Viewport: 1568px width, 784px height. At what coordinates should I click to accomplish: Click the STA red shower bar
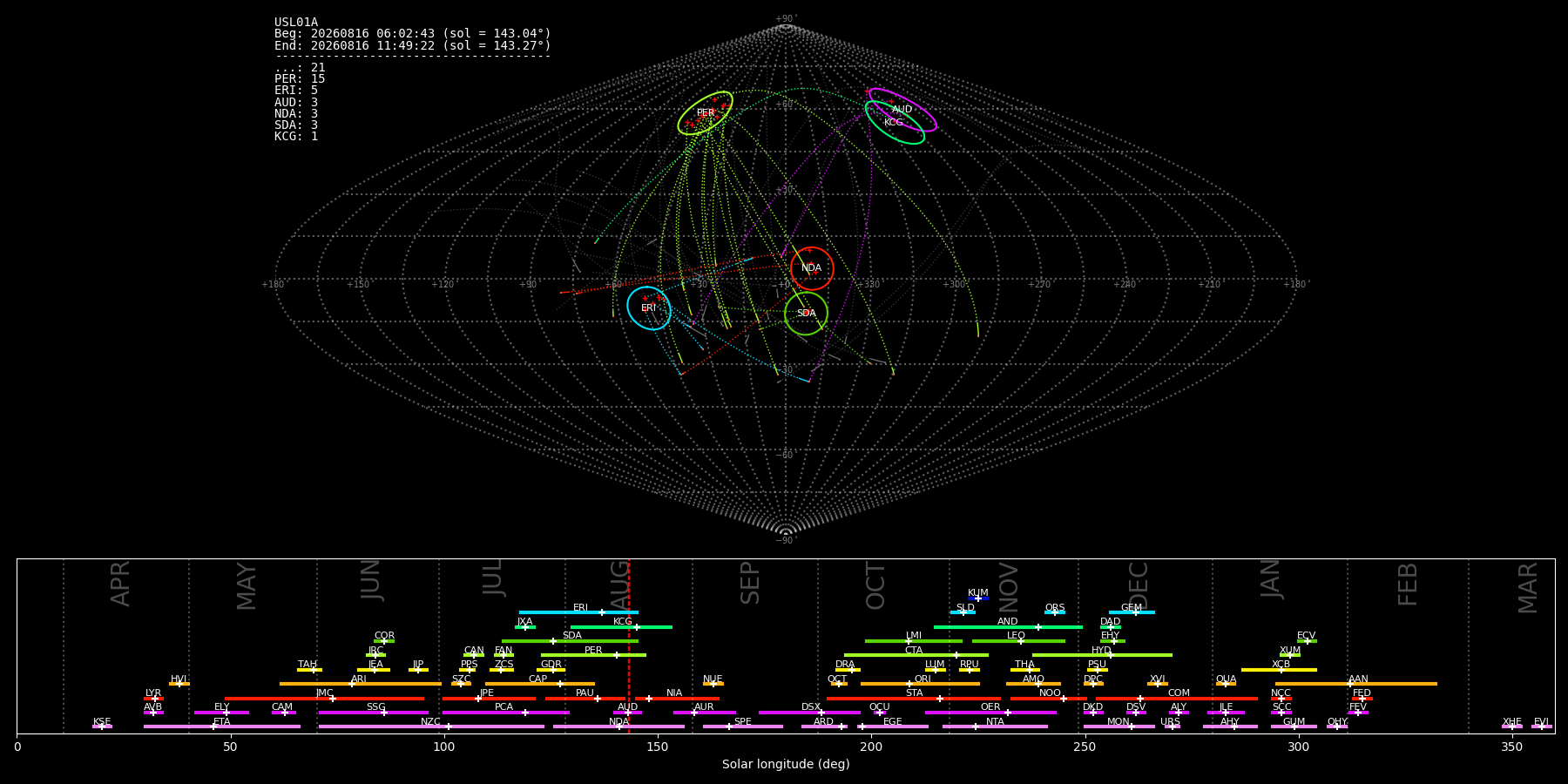click(914, 699)
